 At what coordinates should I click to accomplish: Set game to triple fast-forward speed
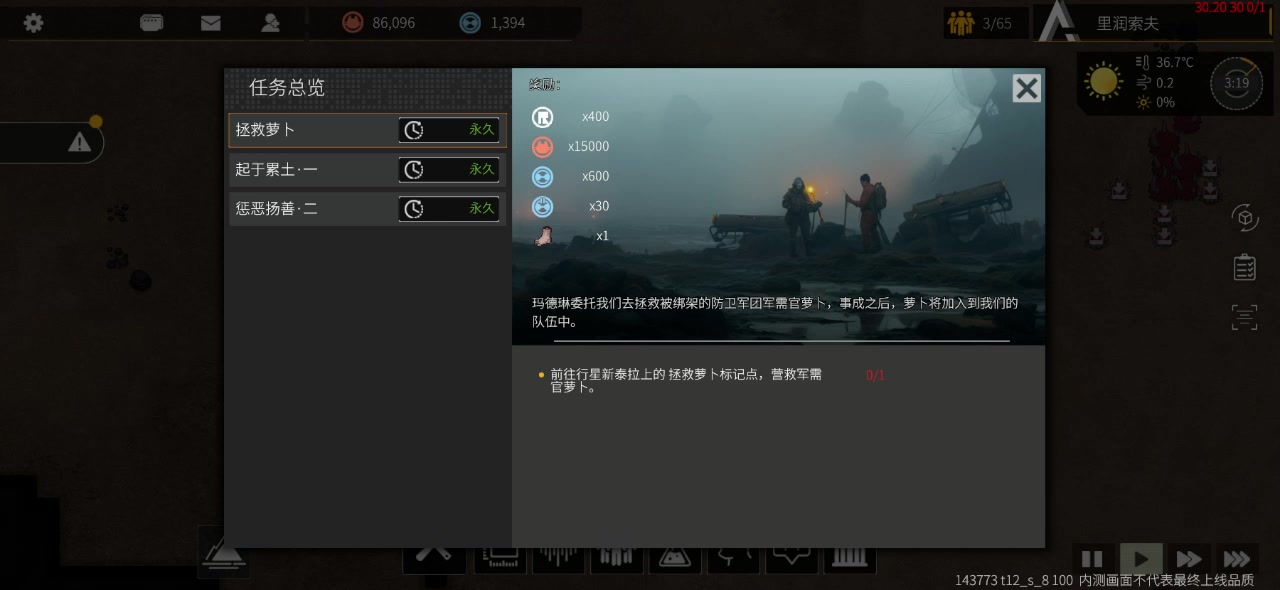pos(1237,559)
